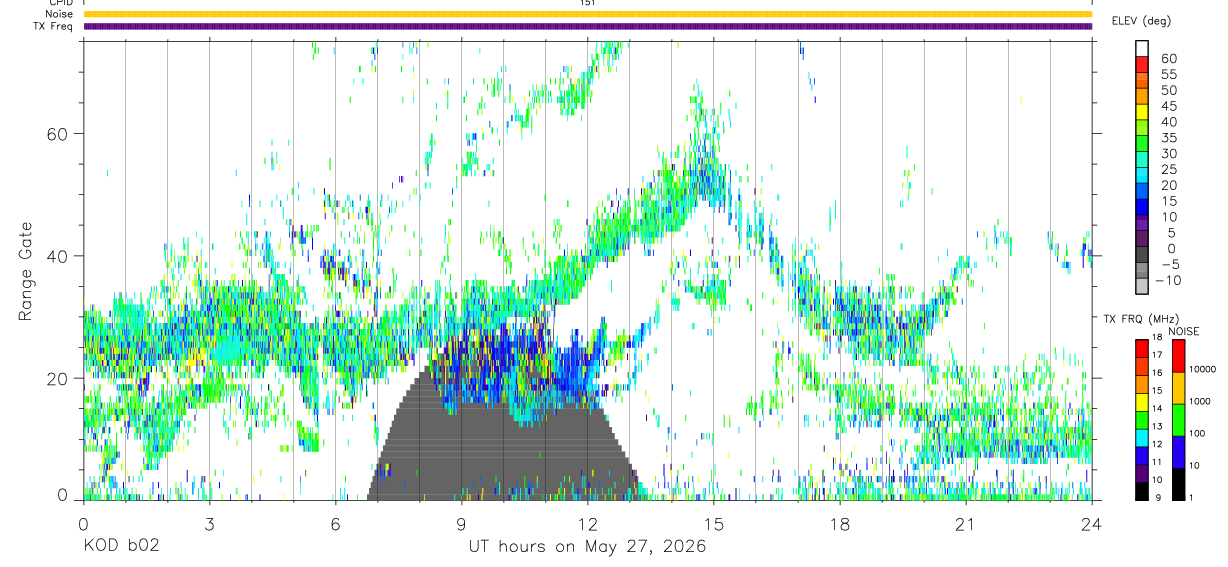Click ELEV legend value 45
This screenshot has height=567, width=1228.
pos(1169,106)
